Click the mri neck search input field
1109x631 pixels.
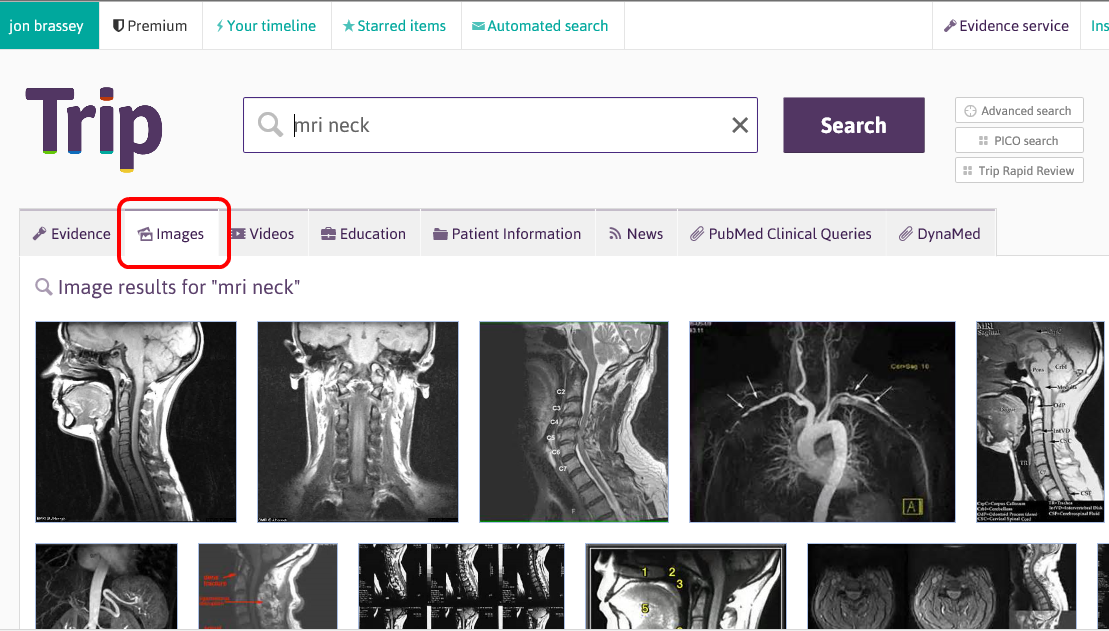click(500, 125)
